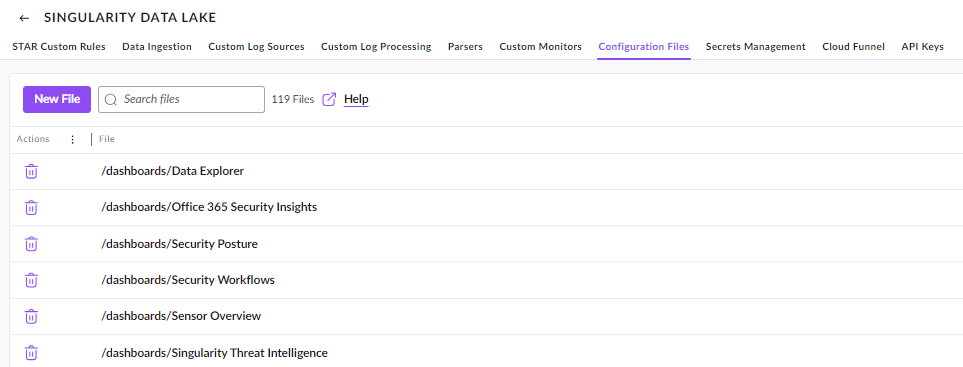
Task: Open the Data Ingestion tab
Action: pos(157,47)
